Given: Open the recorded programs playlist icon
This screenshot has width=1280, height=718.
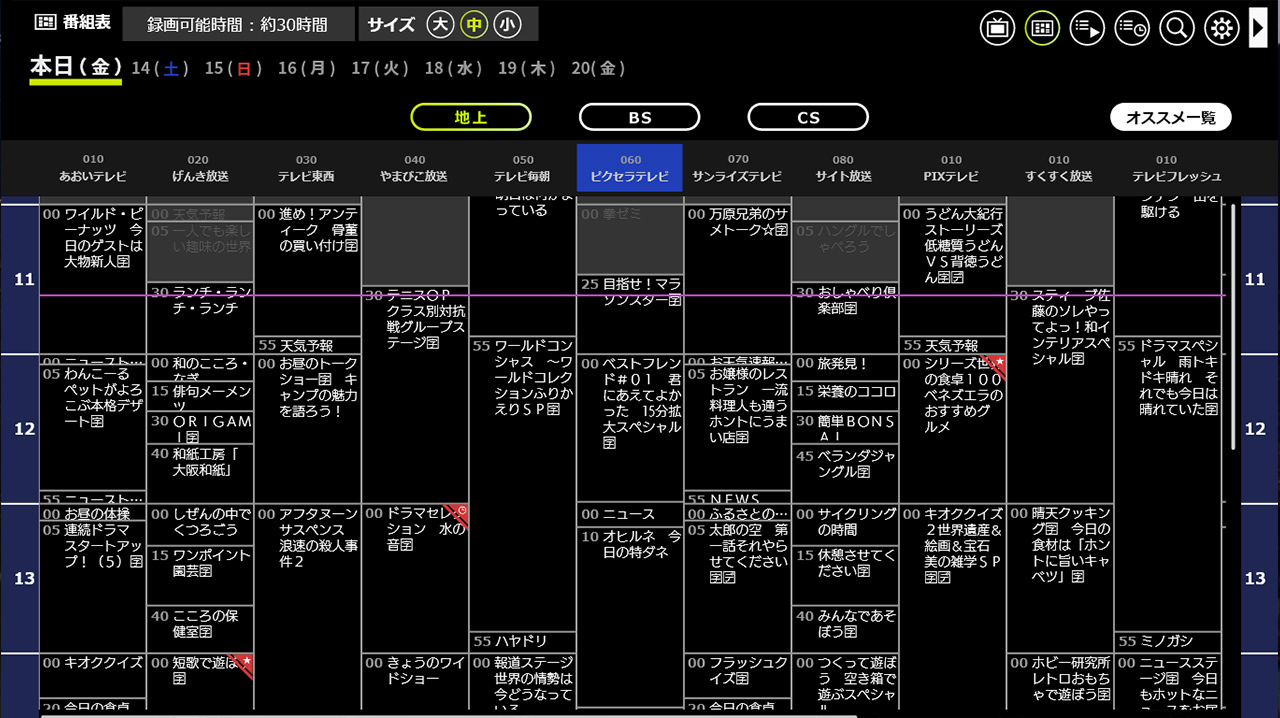Looking at the screenshot, I should coord(1087,28).
